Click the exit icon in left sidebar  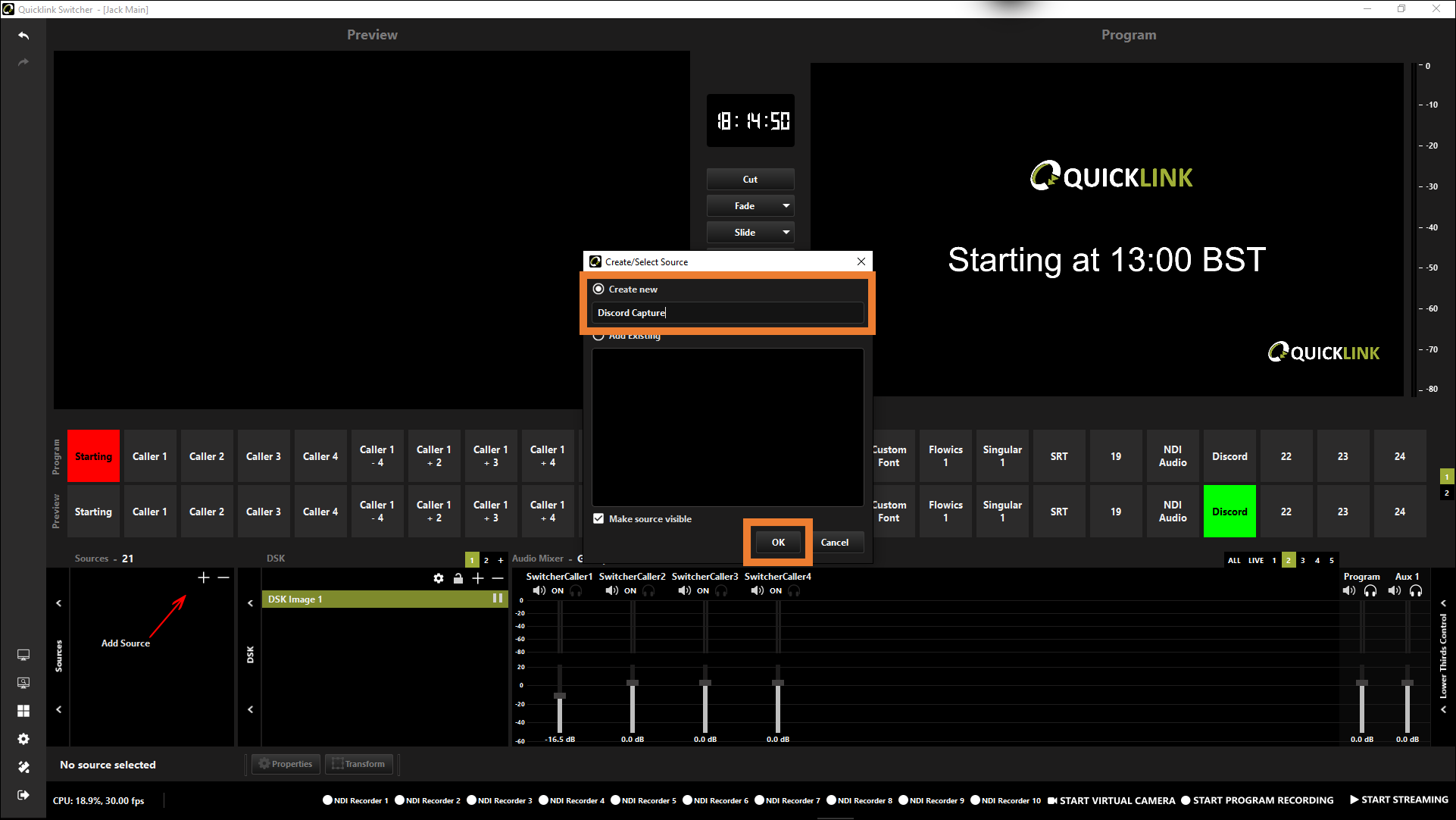click(23, 795)
